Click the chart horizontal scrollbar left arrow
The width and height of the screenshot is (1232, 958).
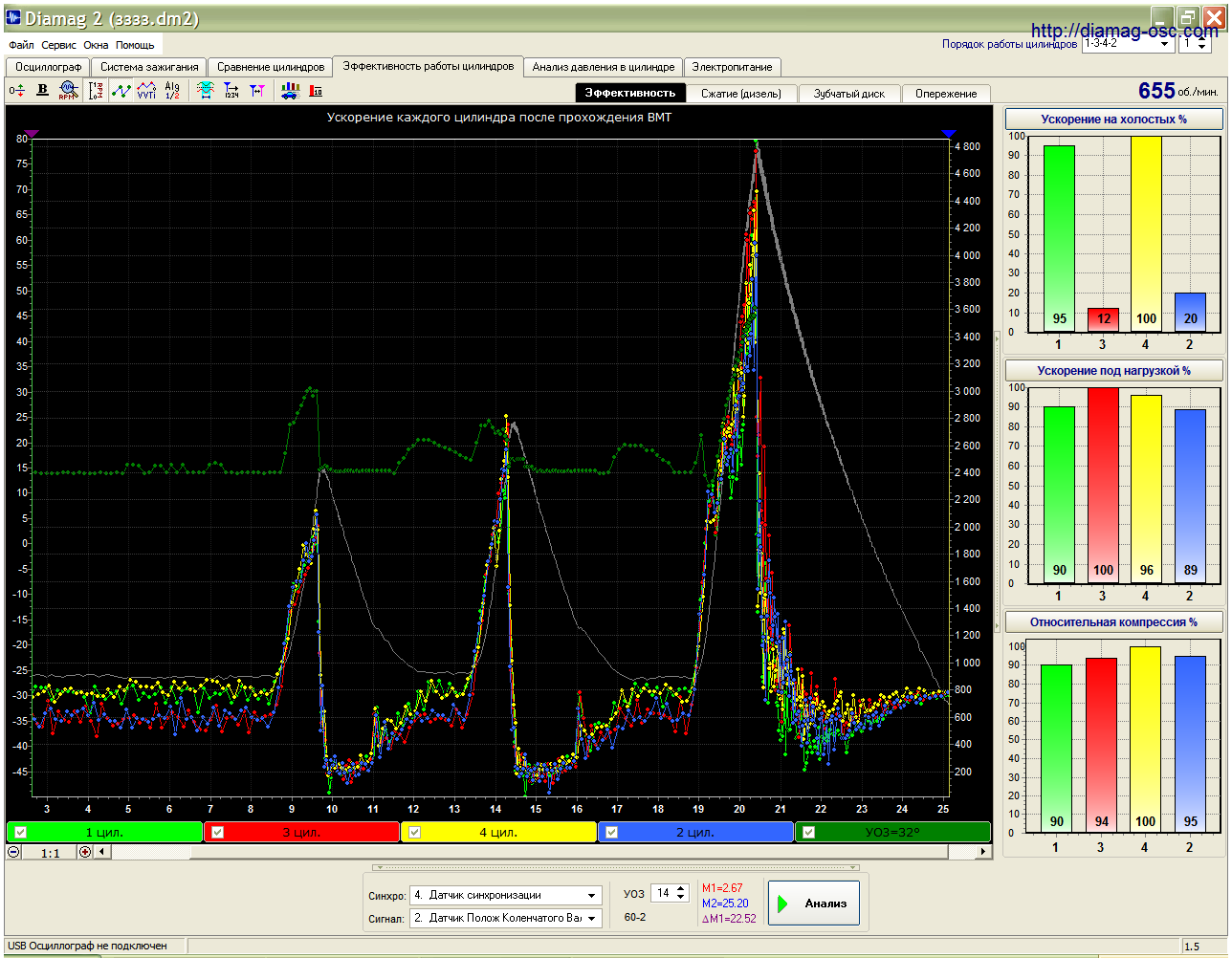coord(102,852)
